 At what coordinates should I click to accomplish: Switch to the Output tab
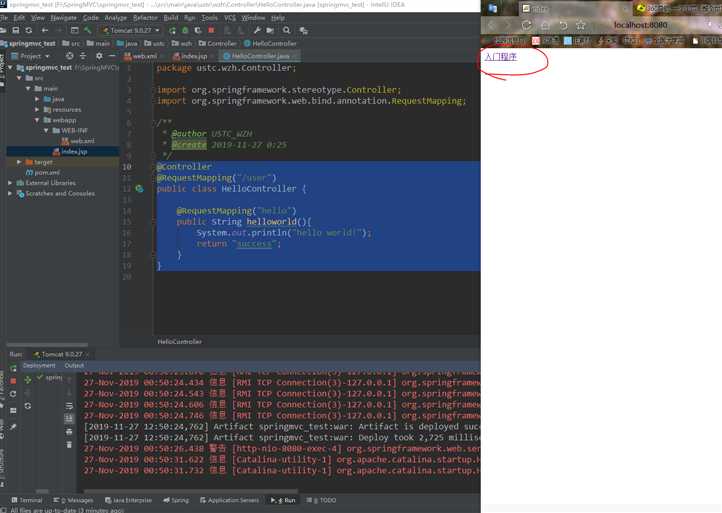click(74, 366)
